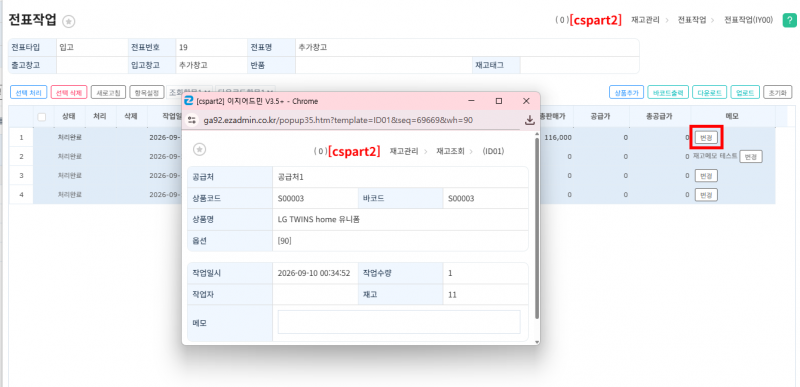Screen dimensions: 800x387
Task: Go to 전표작업 breadcrumb in main page header
Action: pyautogui.click(x=691, y=20)
